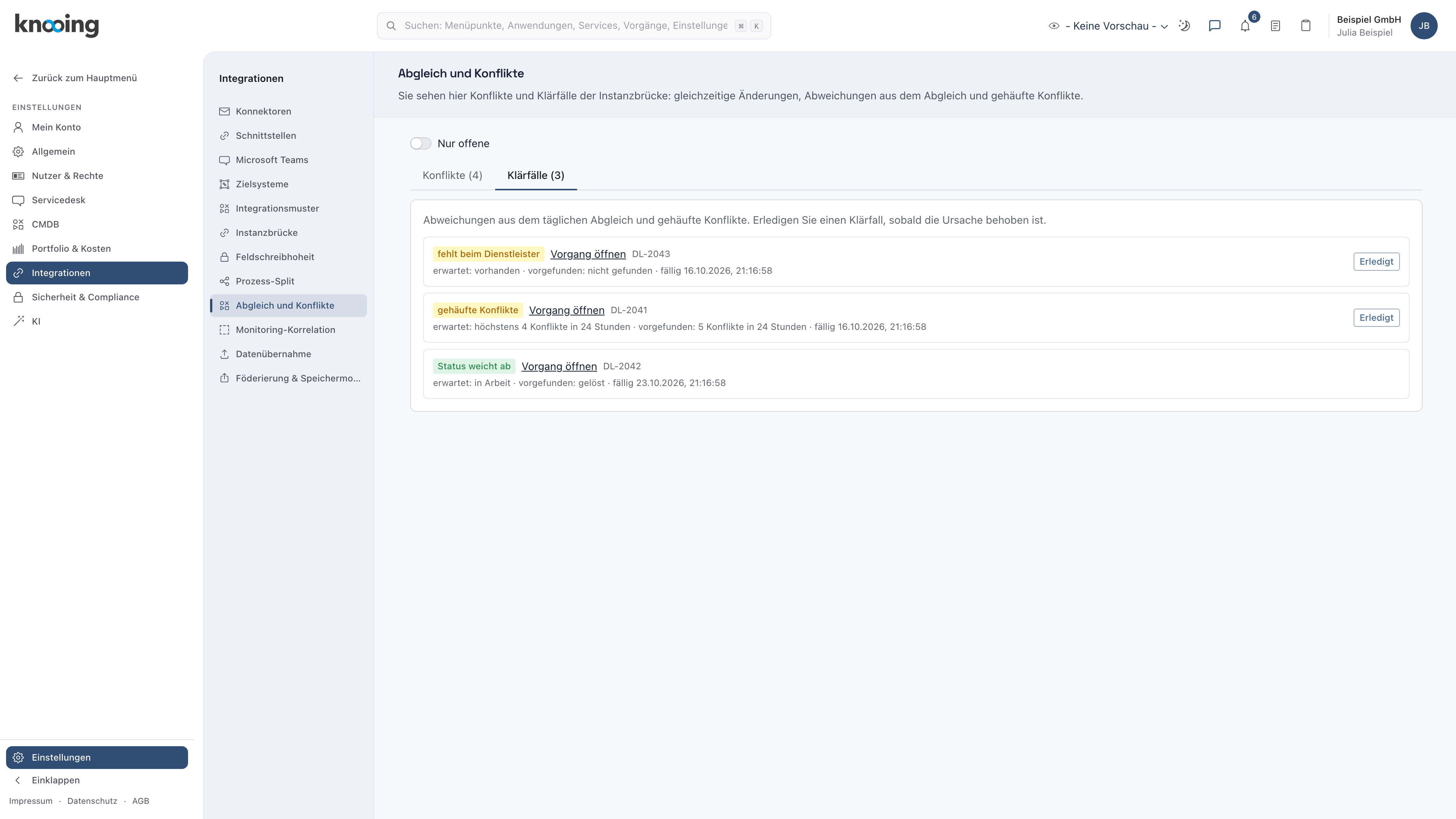Open the clipboard icon in header
This screenshot has width=1456, height=819.
[x=1305, y=26]
